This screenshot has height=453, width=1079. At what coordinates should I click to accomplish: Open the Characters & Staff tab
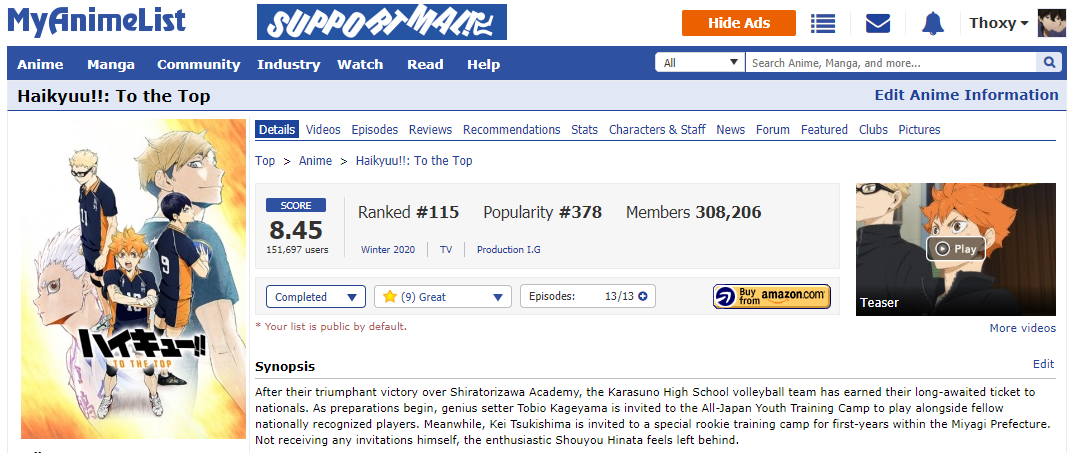coord(657,129)
